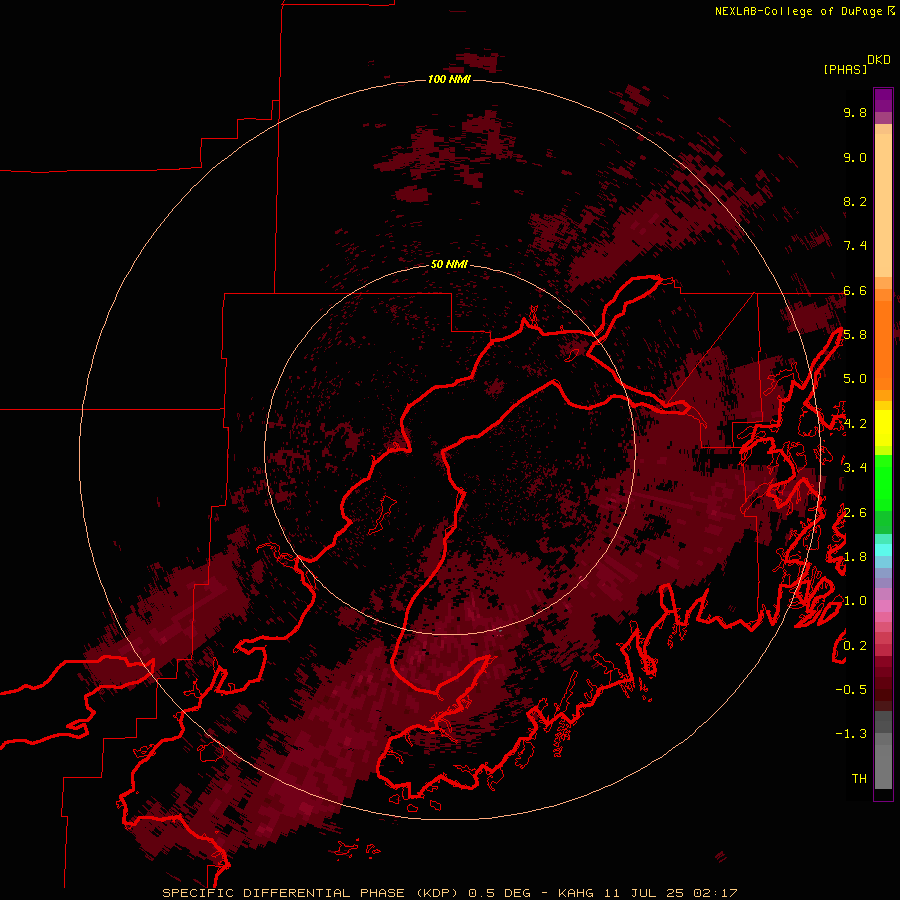
Task: Click the TH threshold label
Action: [x=859, y=779]
